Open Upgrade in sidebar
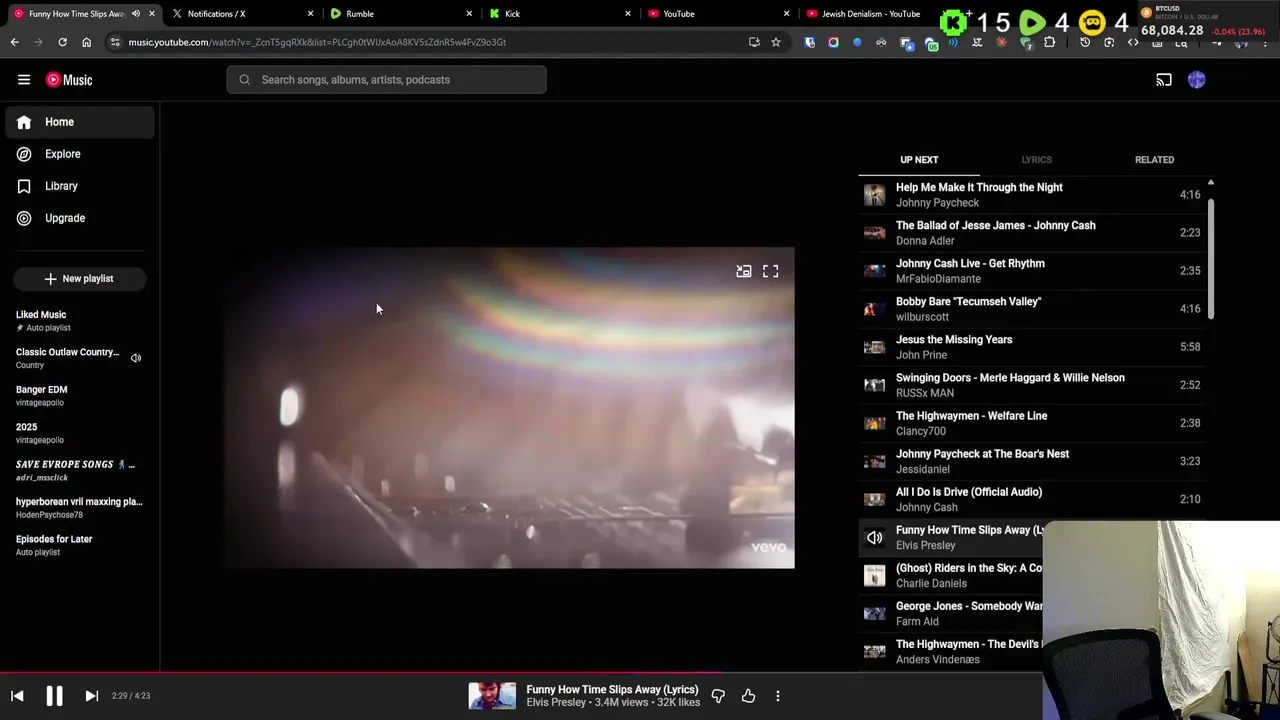Image resolution: width=1280 pixels, height=720 pixels. pyautogui.click(x=80, y=218)
